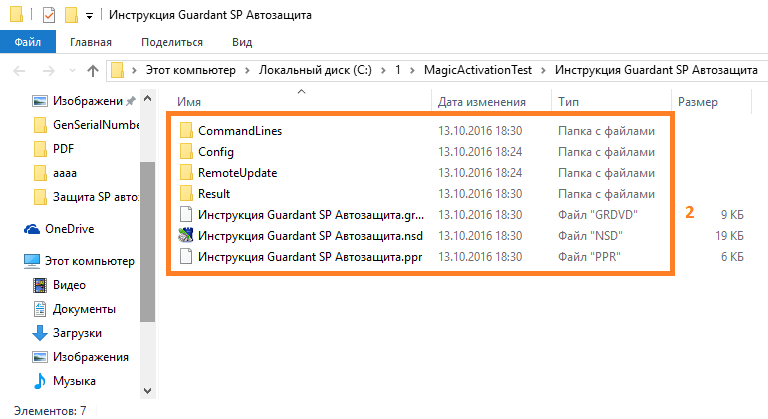Switch to the Вид ribbon tab
The width and height of the screenshot is (768, 419).
[x=242, y=42]
